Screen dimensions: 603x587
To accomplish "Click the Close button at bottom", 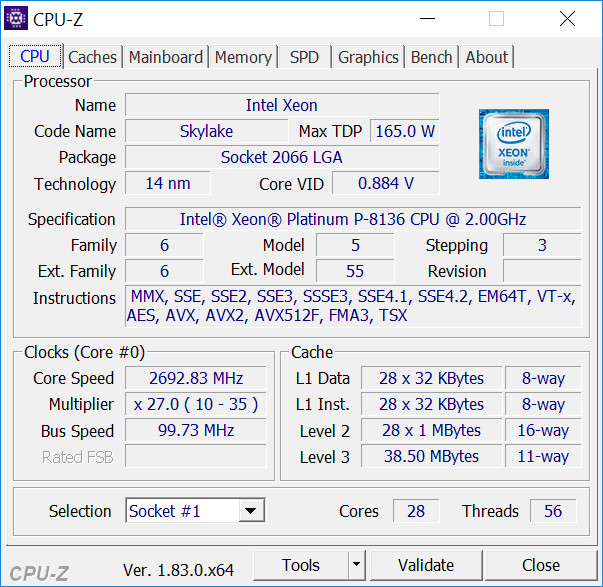I will tap(540, 565).
